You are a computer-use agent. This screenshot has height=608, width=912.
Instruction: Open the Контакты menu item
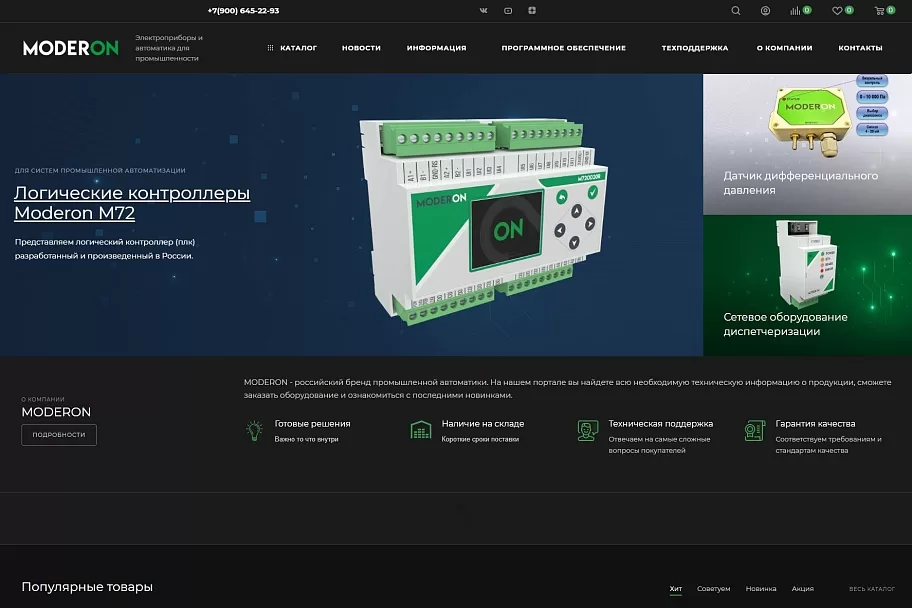[x=860, y=48]
